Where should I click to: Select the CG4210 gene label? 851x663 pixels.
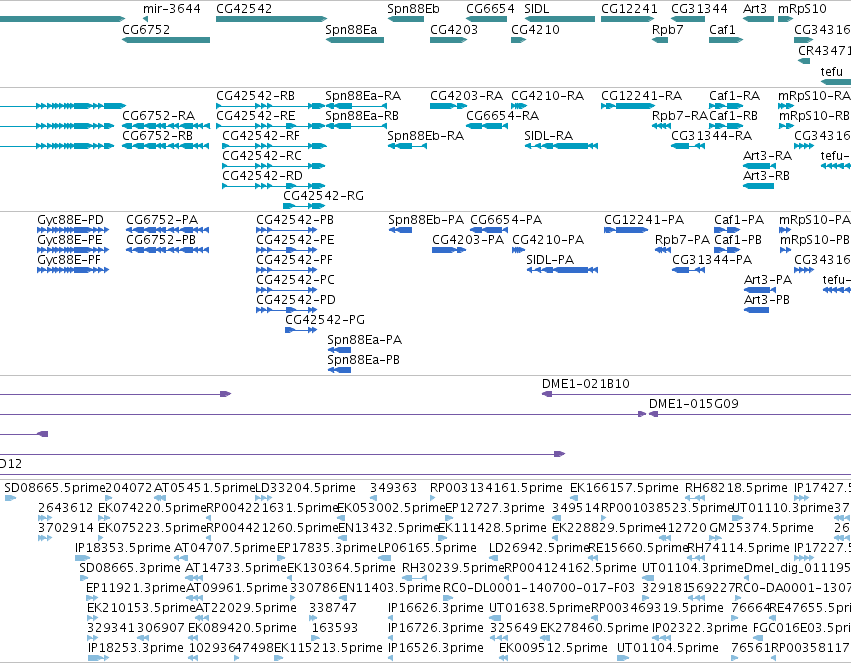[535, 29]
